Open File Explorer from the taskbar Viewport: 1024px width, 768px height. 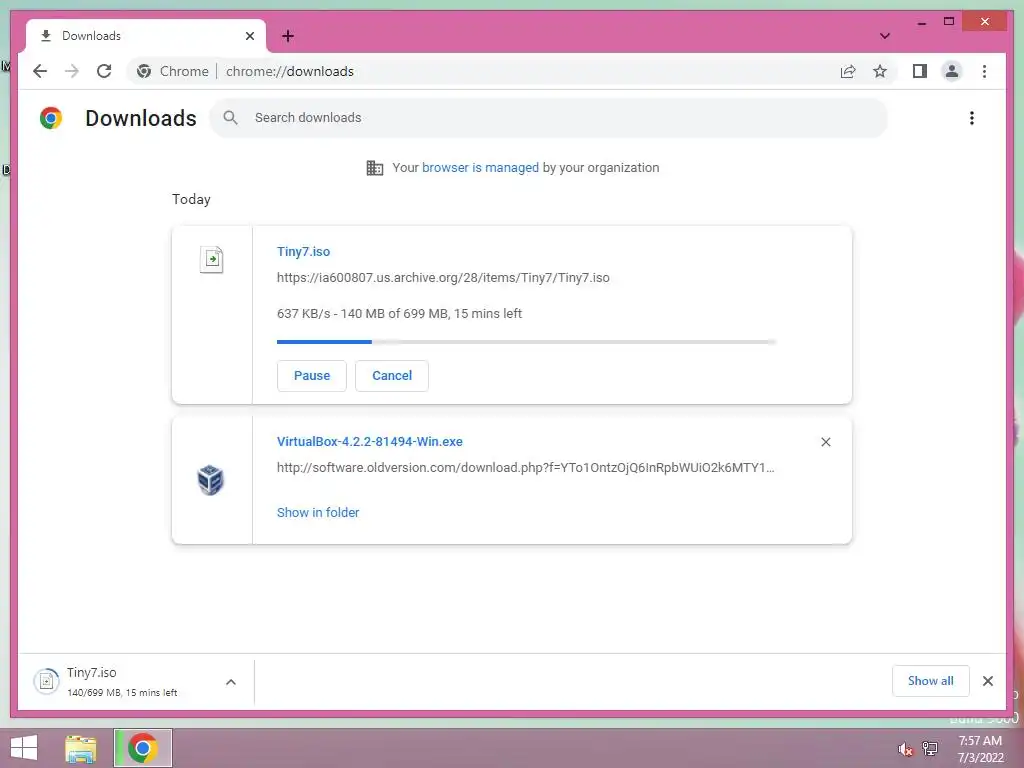(81, 748)
